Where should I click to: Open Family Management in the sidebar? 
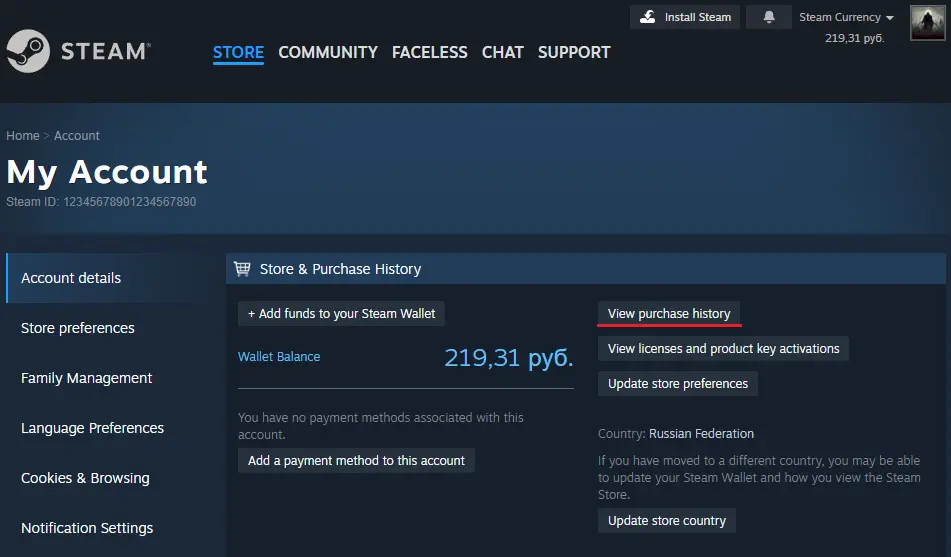click(87, 378)
